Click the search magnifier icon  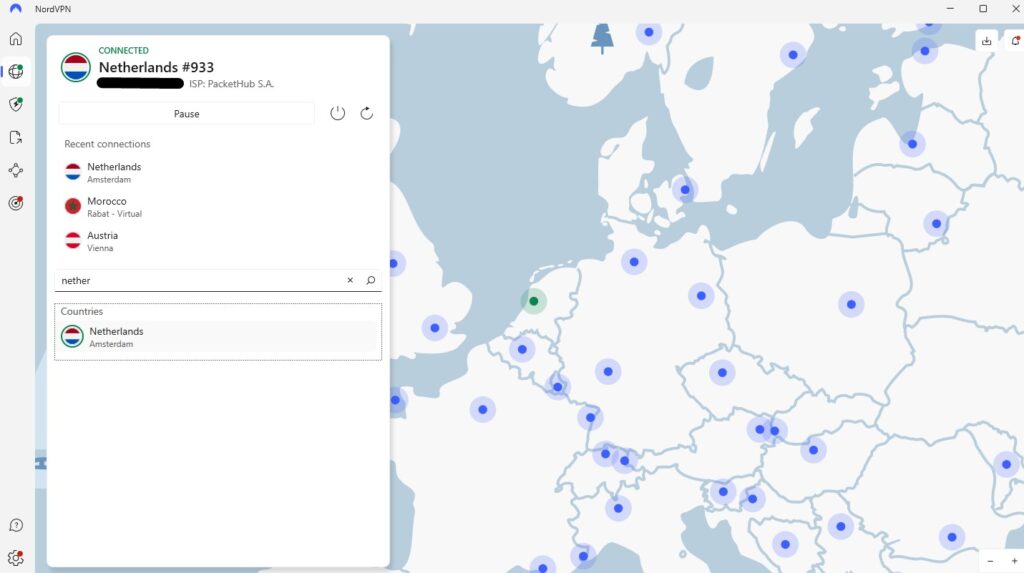370,280
